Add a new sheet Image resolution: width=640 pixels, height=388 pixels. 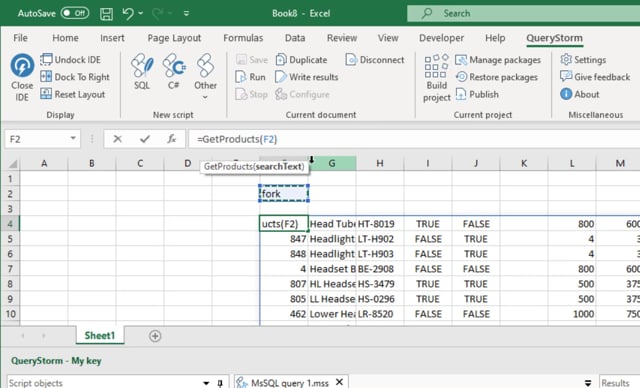click(155, 336)
